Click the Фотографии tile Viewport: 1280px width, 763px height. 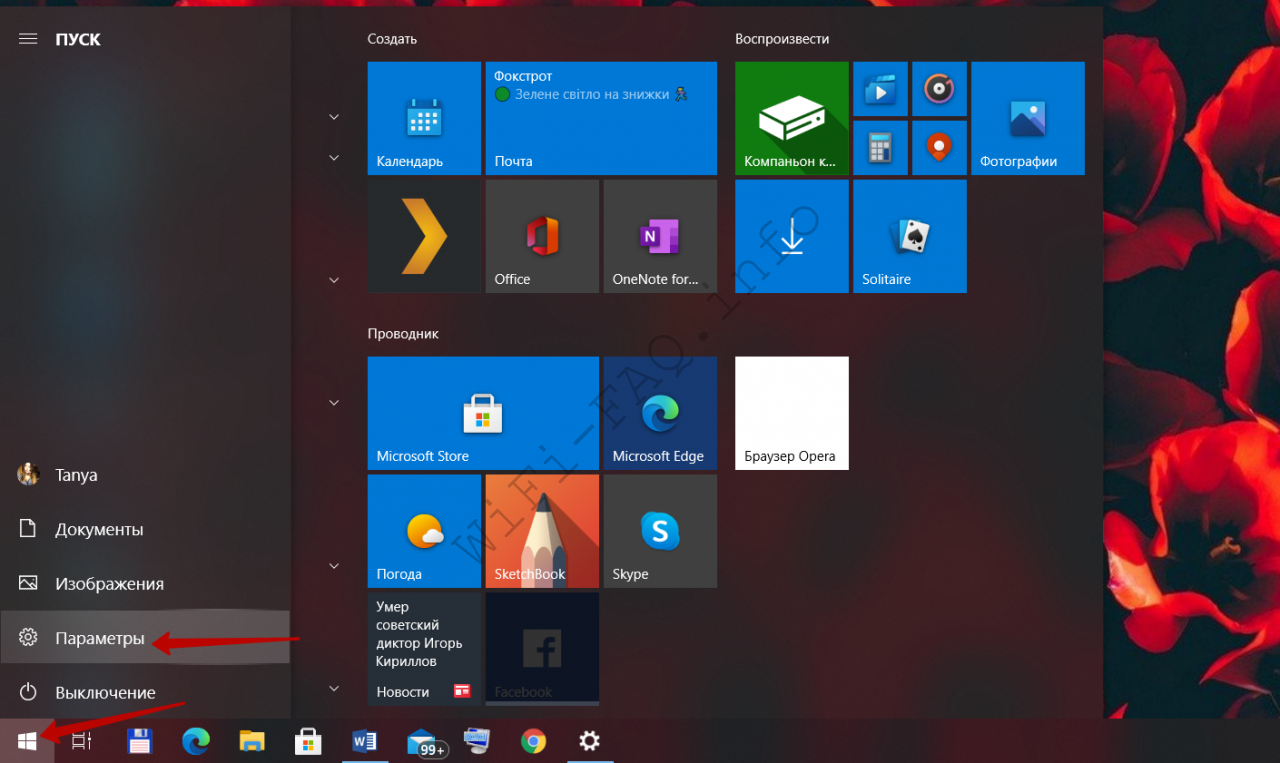(x=1027, y=118)
